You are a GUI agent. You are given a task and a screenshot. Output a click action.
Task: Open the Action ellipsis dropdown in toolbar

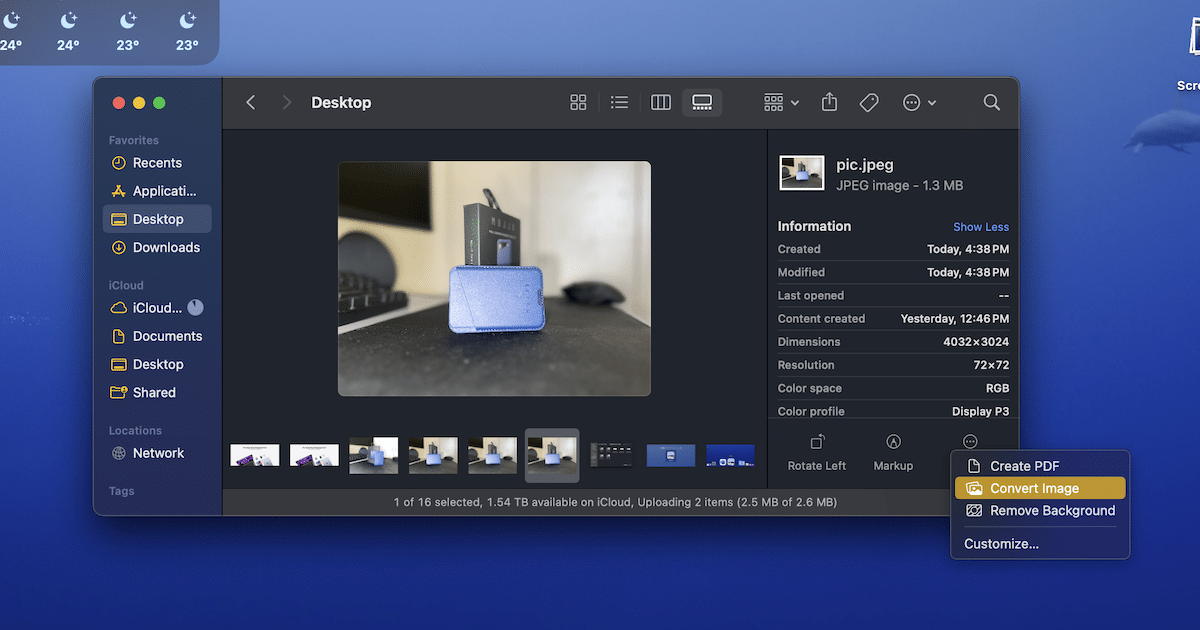918,102
